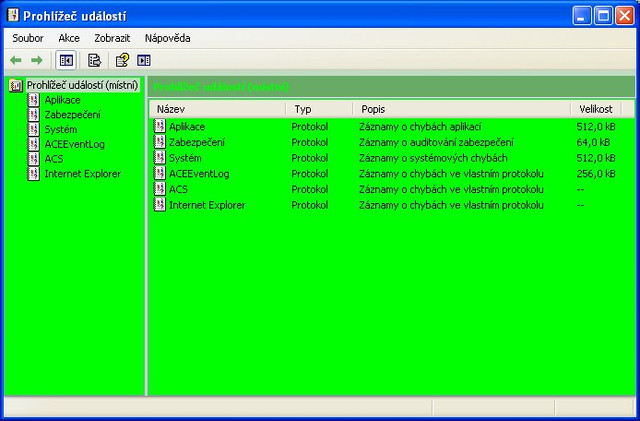Click the Internet Explorer icon in tree
This screenshot has height=421, width=640.
click(33, 174)
